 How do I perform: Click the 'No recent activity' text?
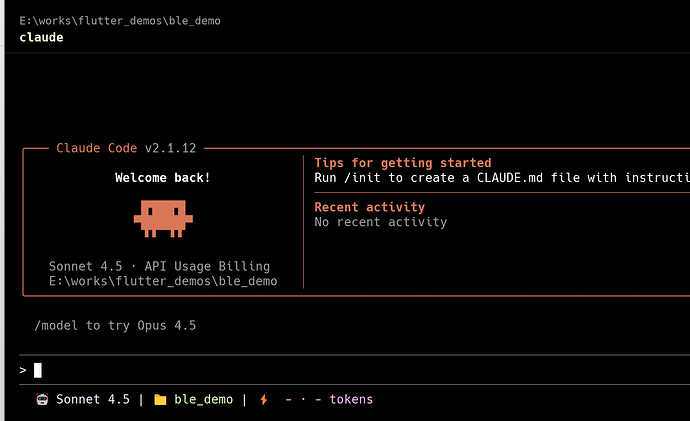click(x=381, y=222)
